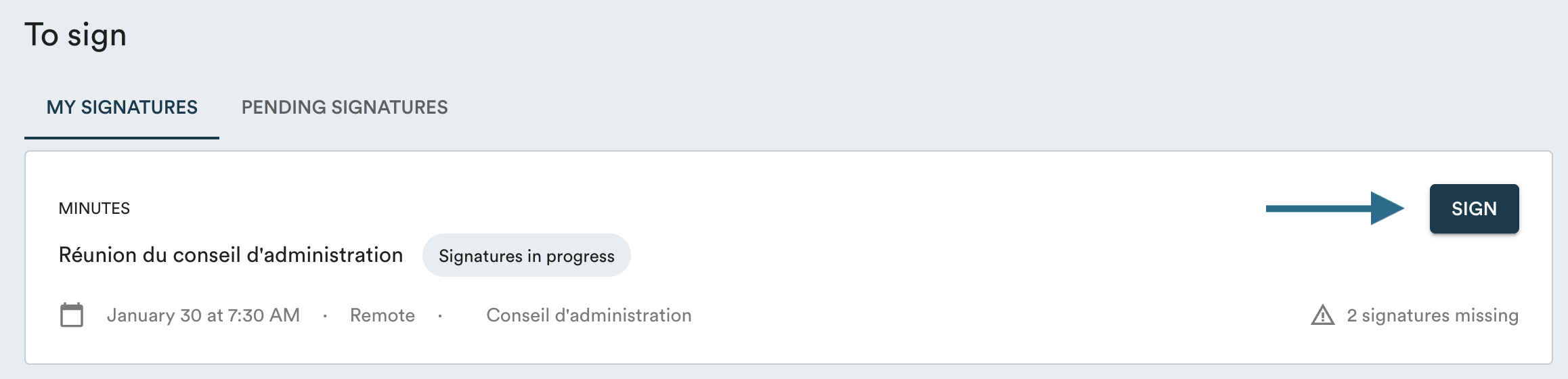Click the dot separator after the date
The image size is (1568, 379).
(325, 316)
